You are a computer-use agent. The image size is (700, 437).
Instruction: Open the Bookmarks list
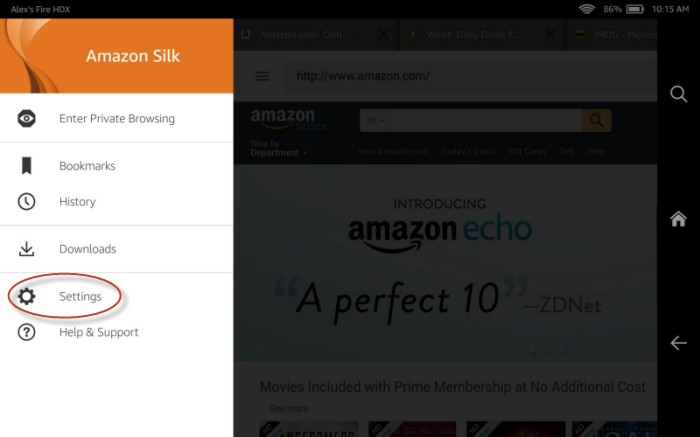pos(87,166)
